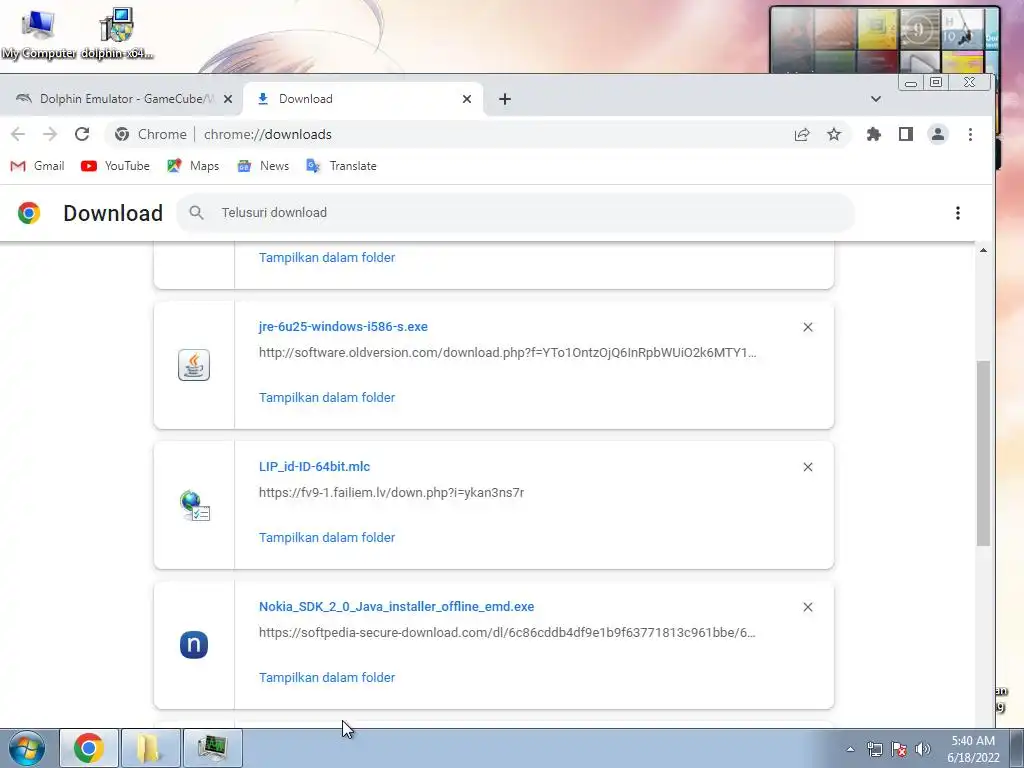The height and width of the screenshot is (768, 1024).
Task: Click the forward navigation arrow
Action: 50,135
